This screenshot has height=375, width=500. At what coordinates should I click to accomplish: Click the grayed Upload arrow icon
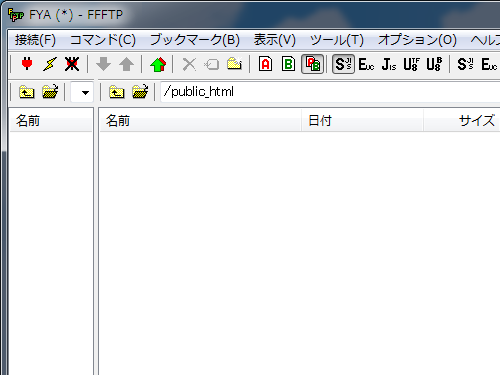(x=126, y=64)
